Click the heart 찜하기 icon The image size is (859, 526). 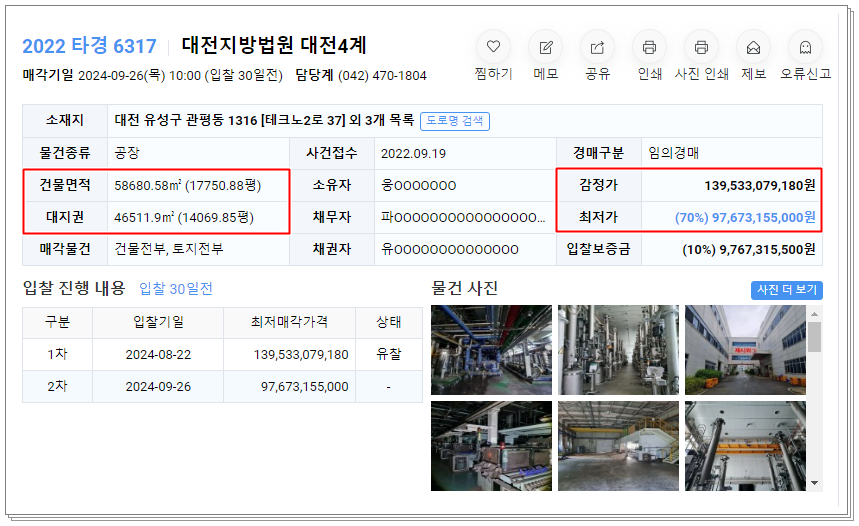(x=493, y=47)
